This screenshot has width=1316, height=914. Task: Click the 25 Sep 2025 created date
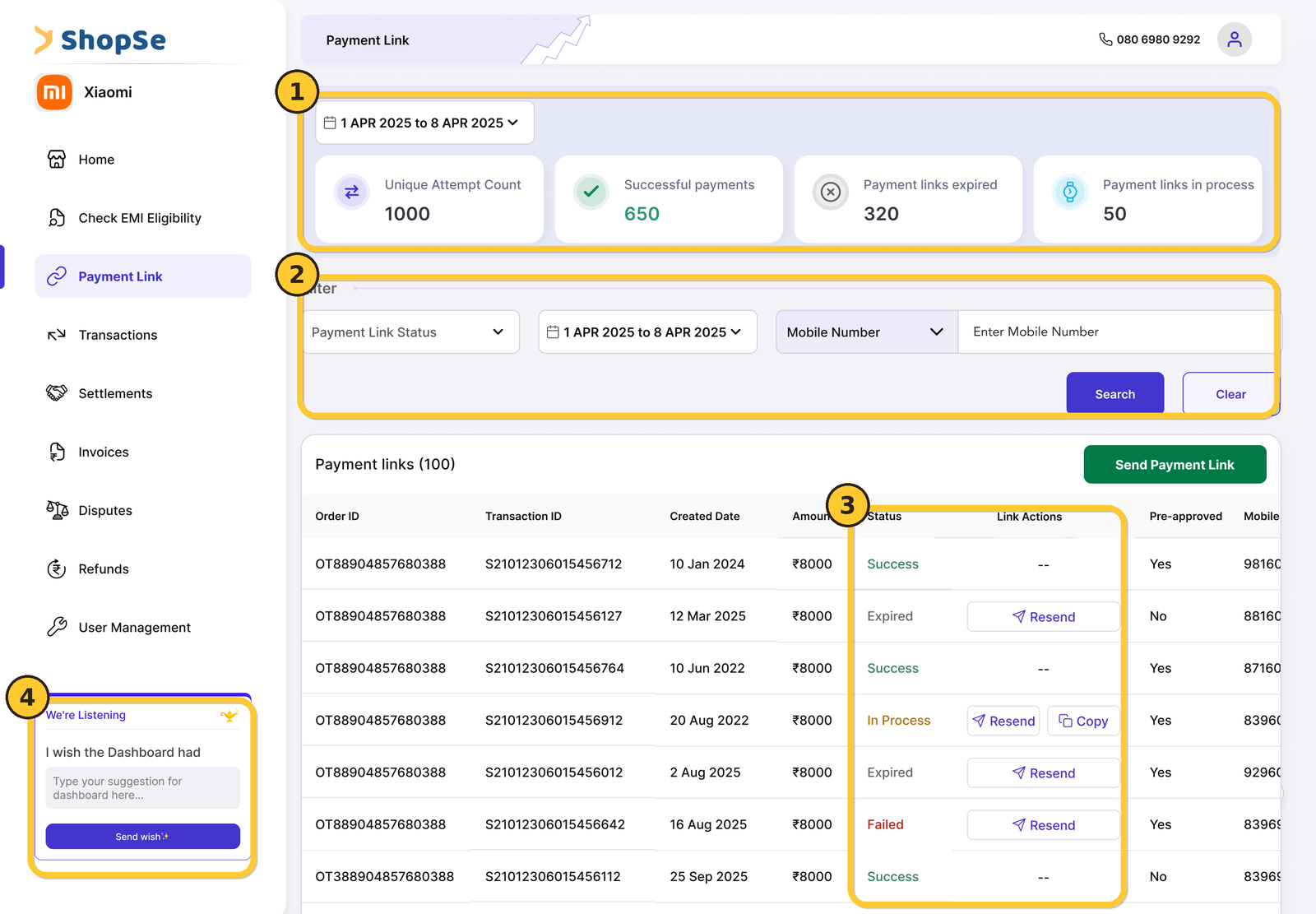(x=708, y=876)
